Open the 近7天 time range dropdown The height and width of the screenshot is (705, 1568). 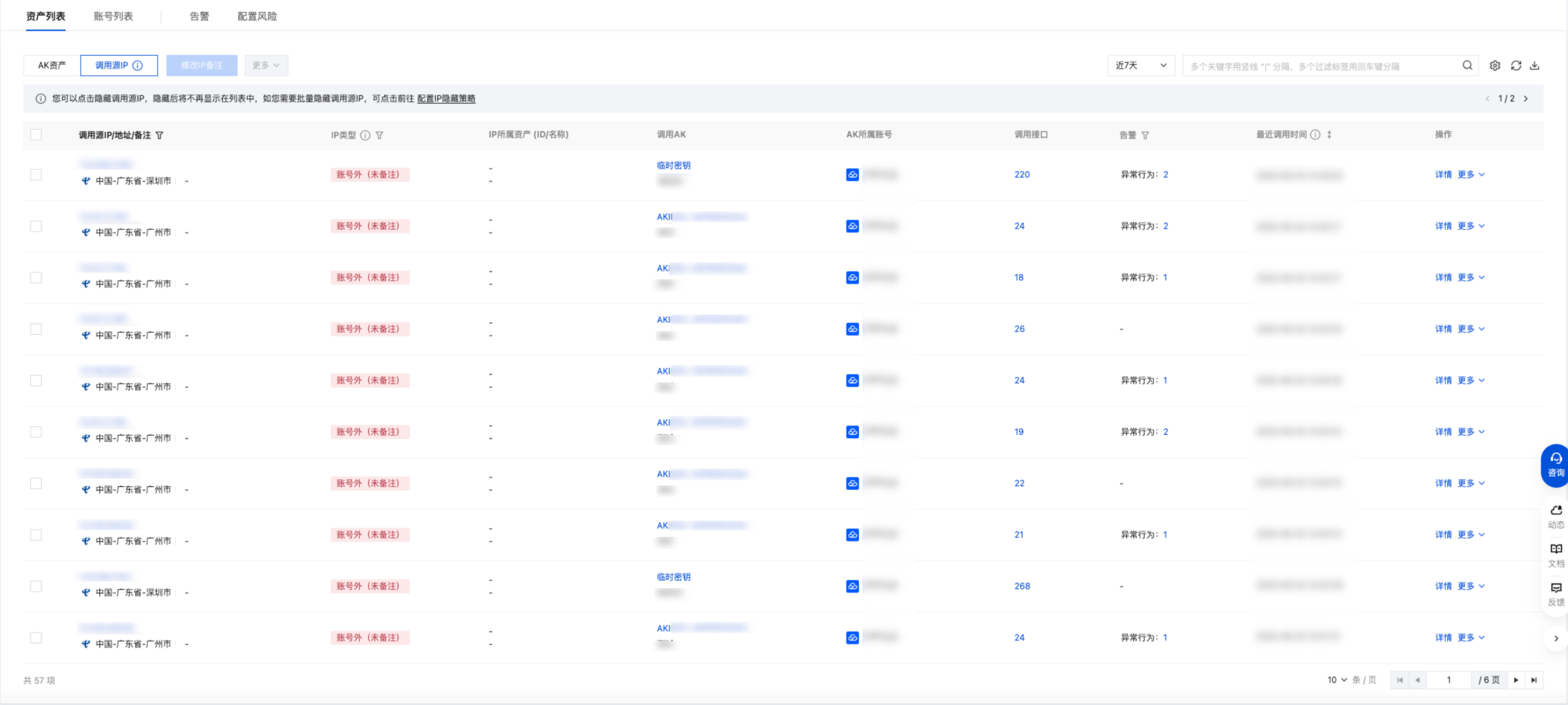coord(1141,66)
